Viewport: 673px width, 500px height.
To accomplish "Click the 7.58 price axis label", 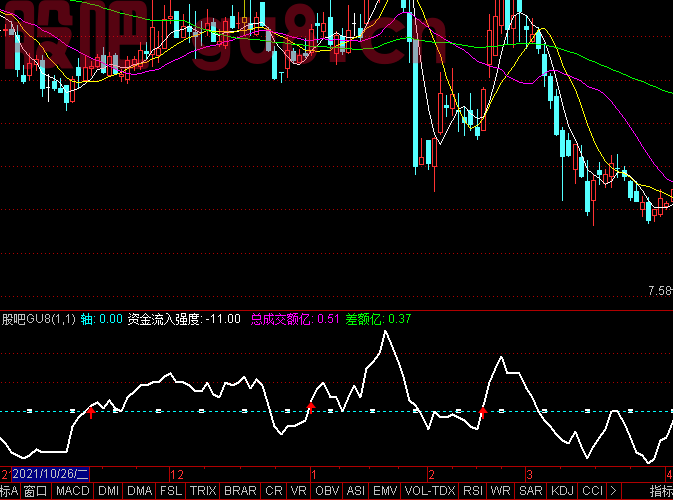I will coord(660,291).
